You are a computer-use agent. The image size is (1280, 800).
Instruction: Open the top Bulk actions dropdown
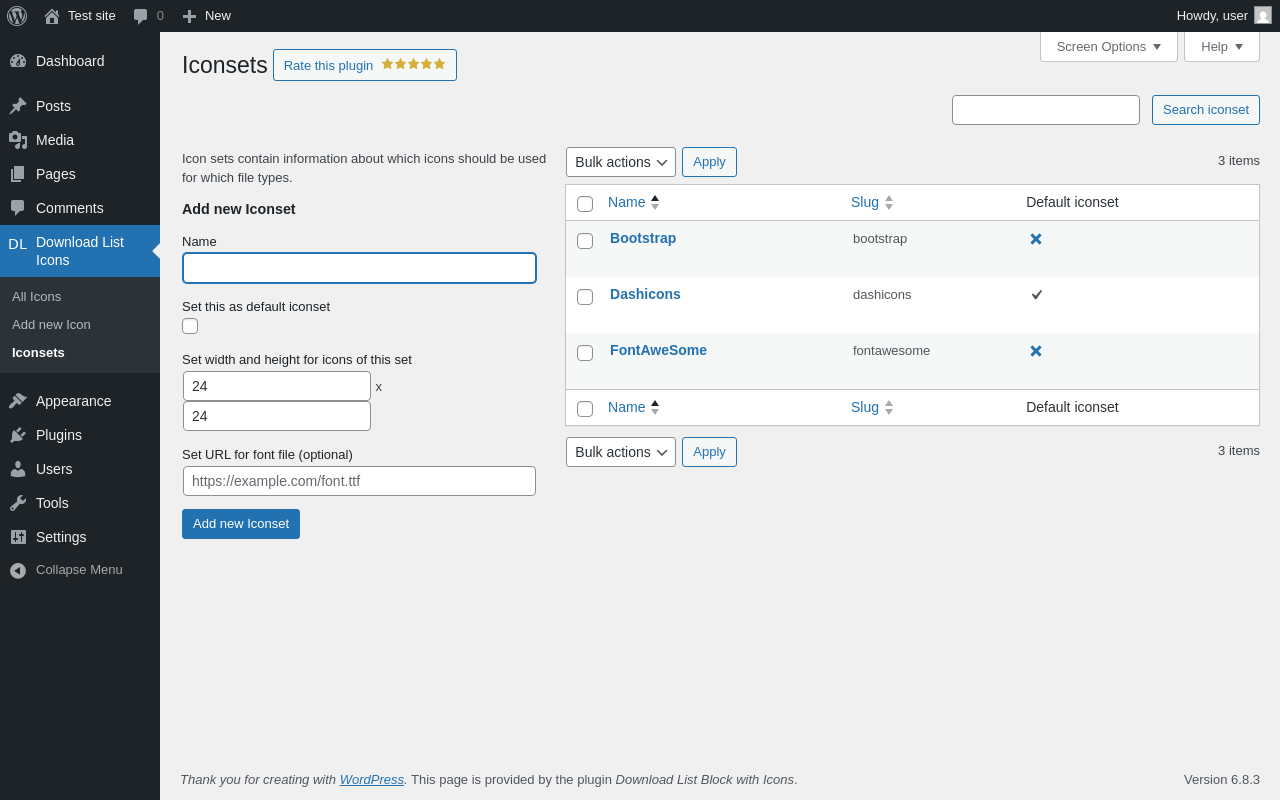click(x=621, y=162)
